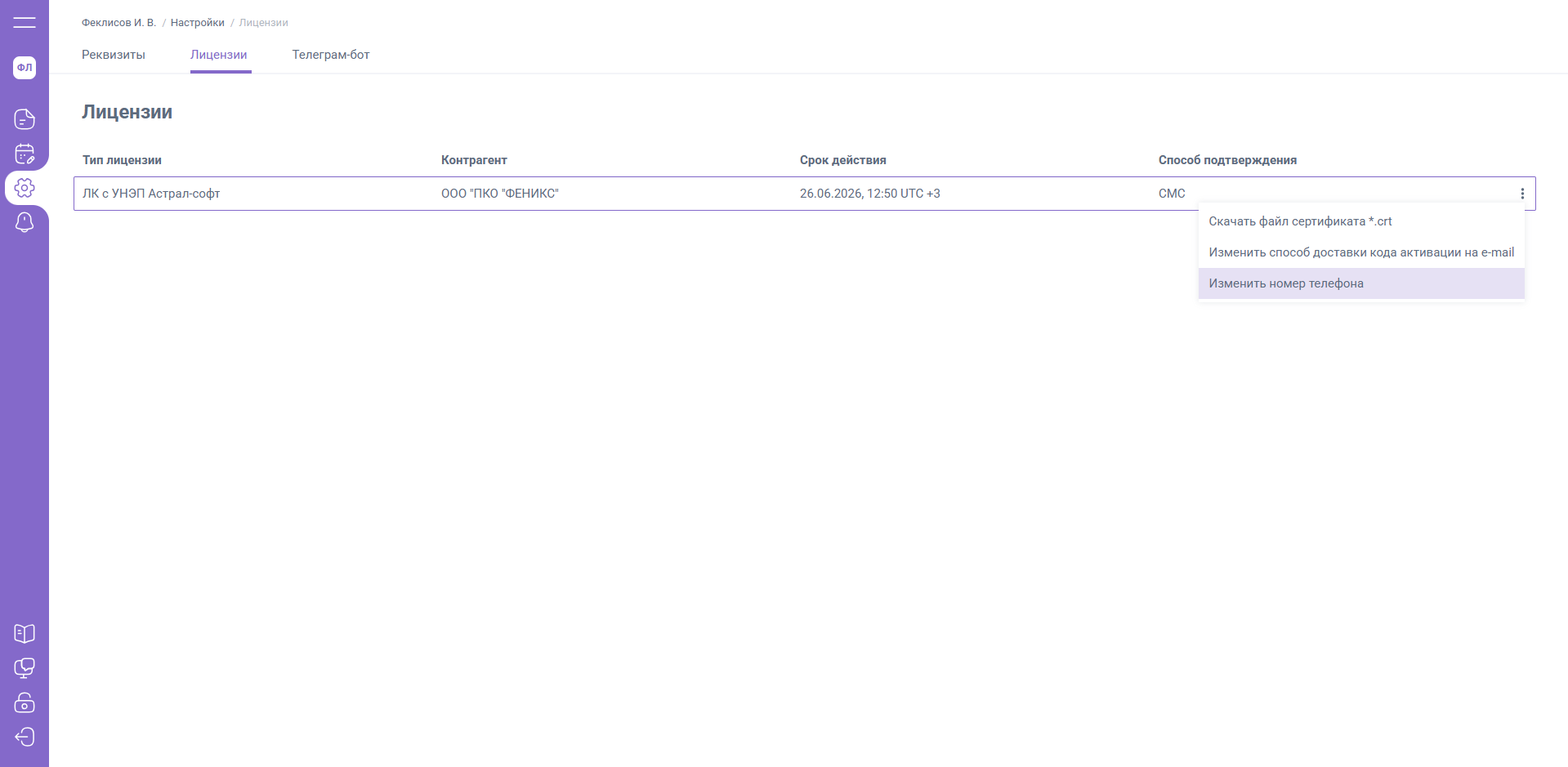
Task: Log out using the exit arrow icon
Action: pyautogui.click(x=25, y=737)
